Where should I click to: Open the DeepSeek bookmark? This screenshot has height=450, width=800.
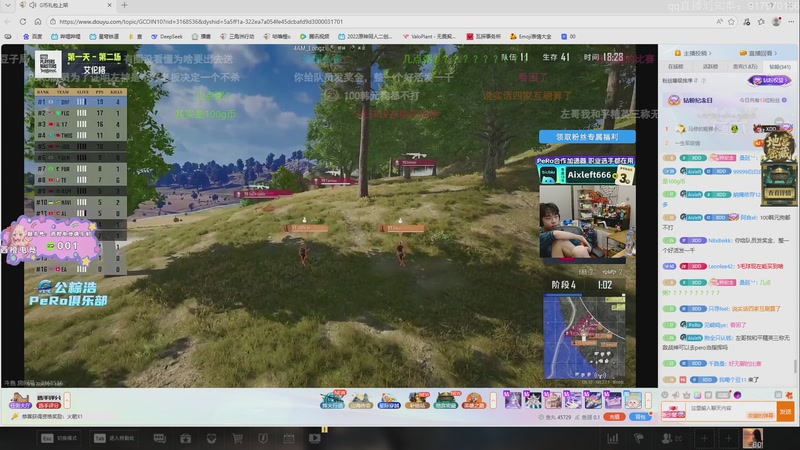(x=166, y=36)
